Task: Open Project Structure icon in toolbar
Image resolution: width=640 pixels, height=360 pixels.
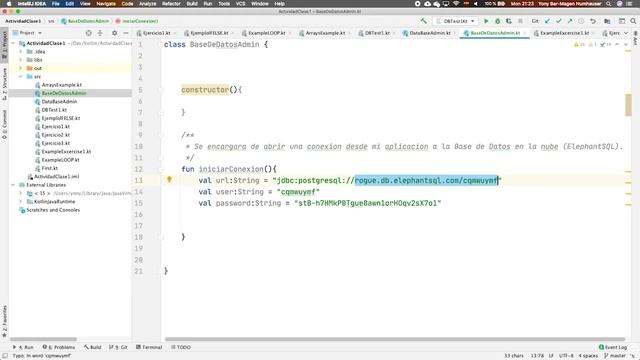Action: (607, 21)
